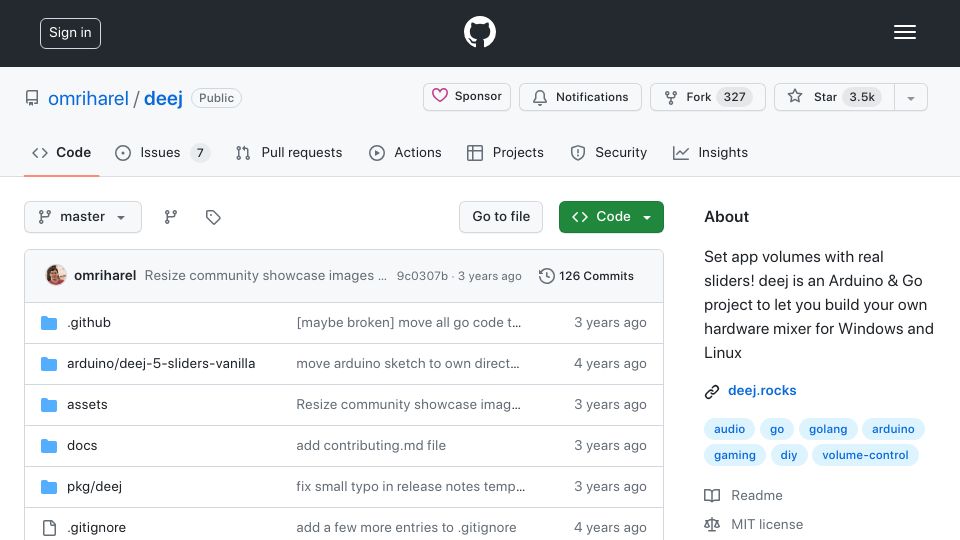Open the docs folder
This screenshot has width=960, height=540.
82,446
